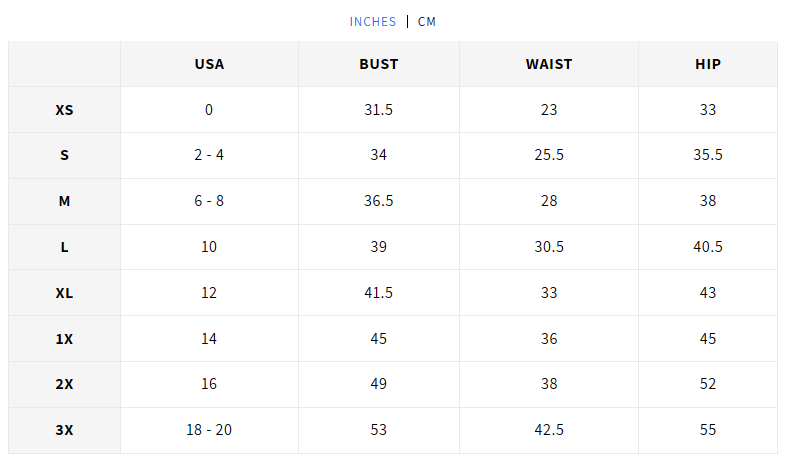Click the 31.5 bust cell for XS

click(379, 110)
